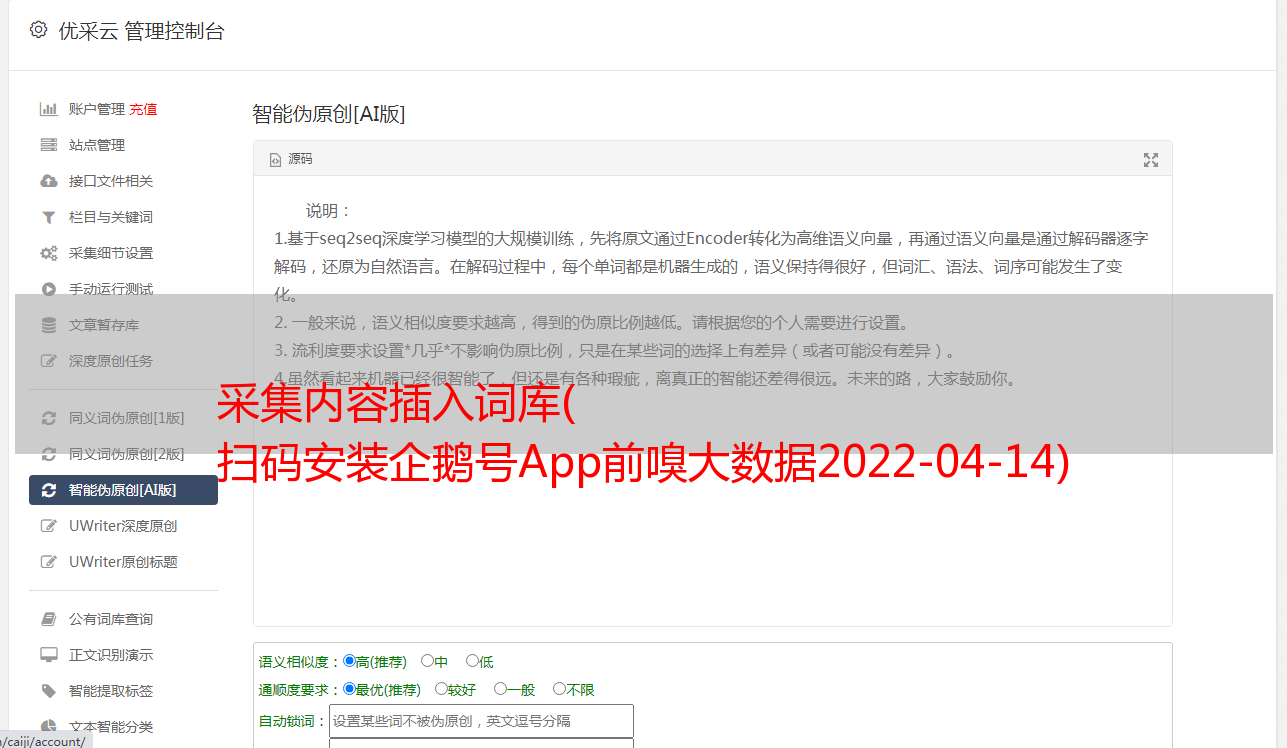
Task: Click the tag icon next to 智能提取标签
Action: click(48, 691)
